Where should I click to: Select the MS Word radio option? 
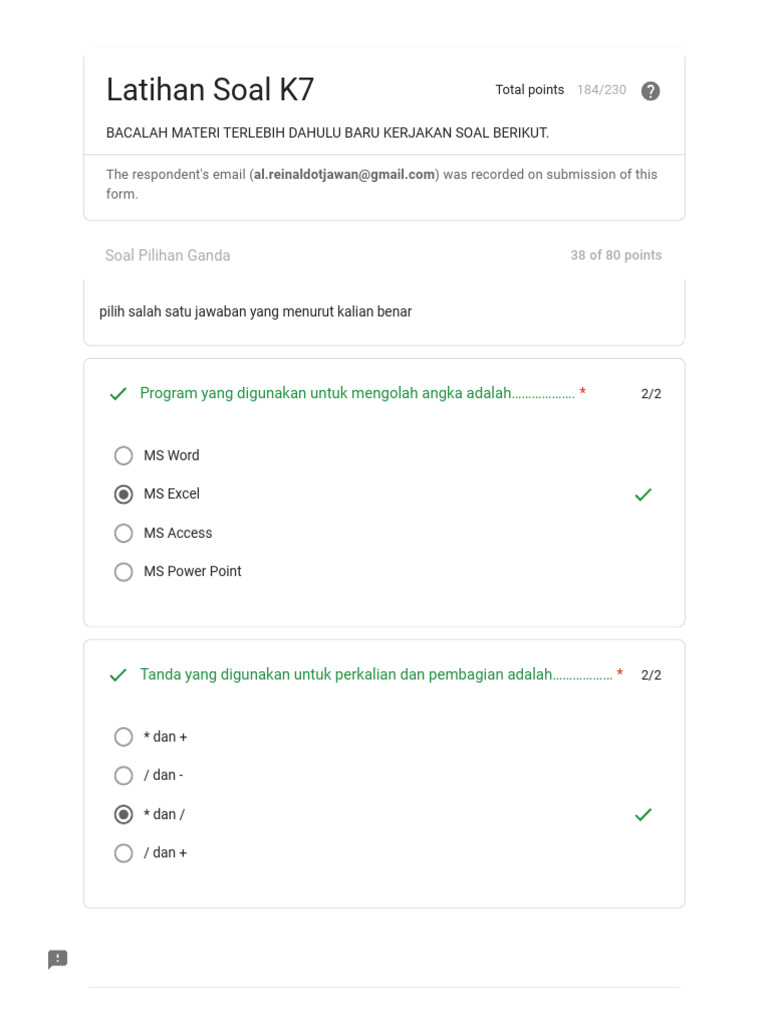[x=123, y=456]
